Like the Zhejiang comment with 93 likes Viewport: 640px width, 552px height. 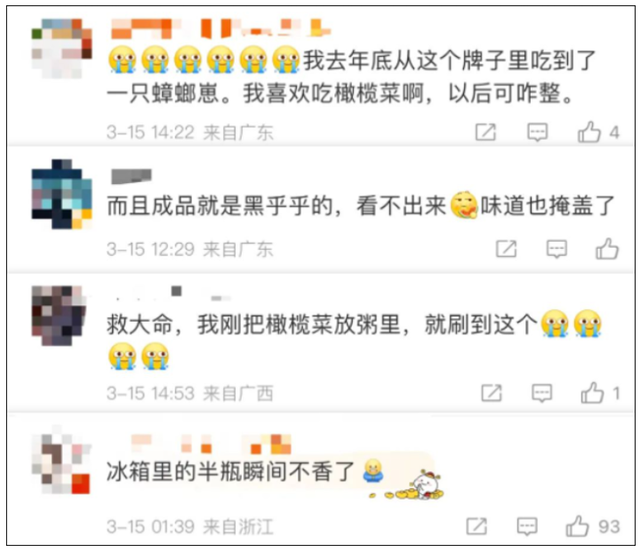tap(577, 526)
